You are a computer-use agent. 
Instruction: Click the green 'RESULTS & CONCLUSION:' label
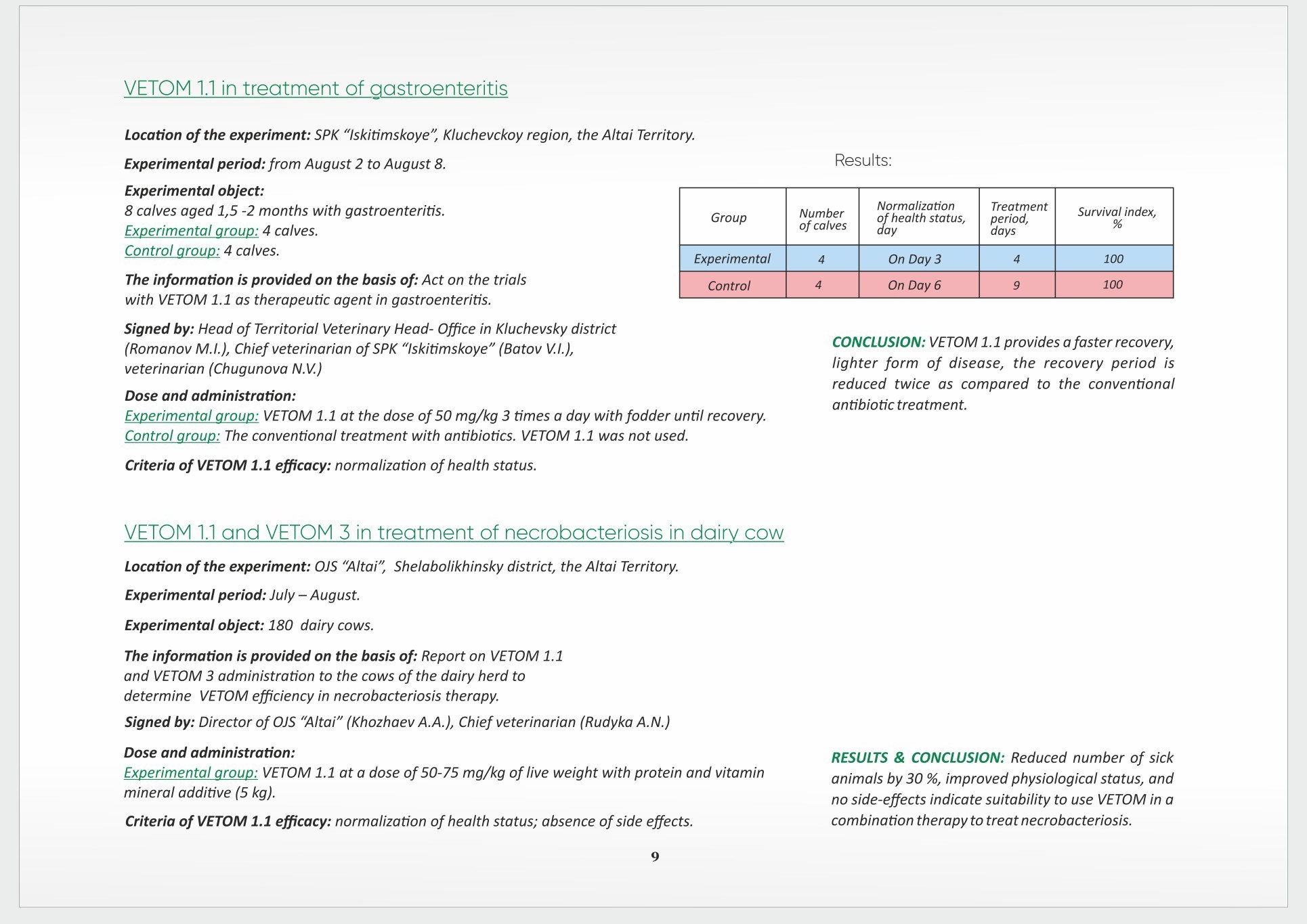tap(918, 757)
